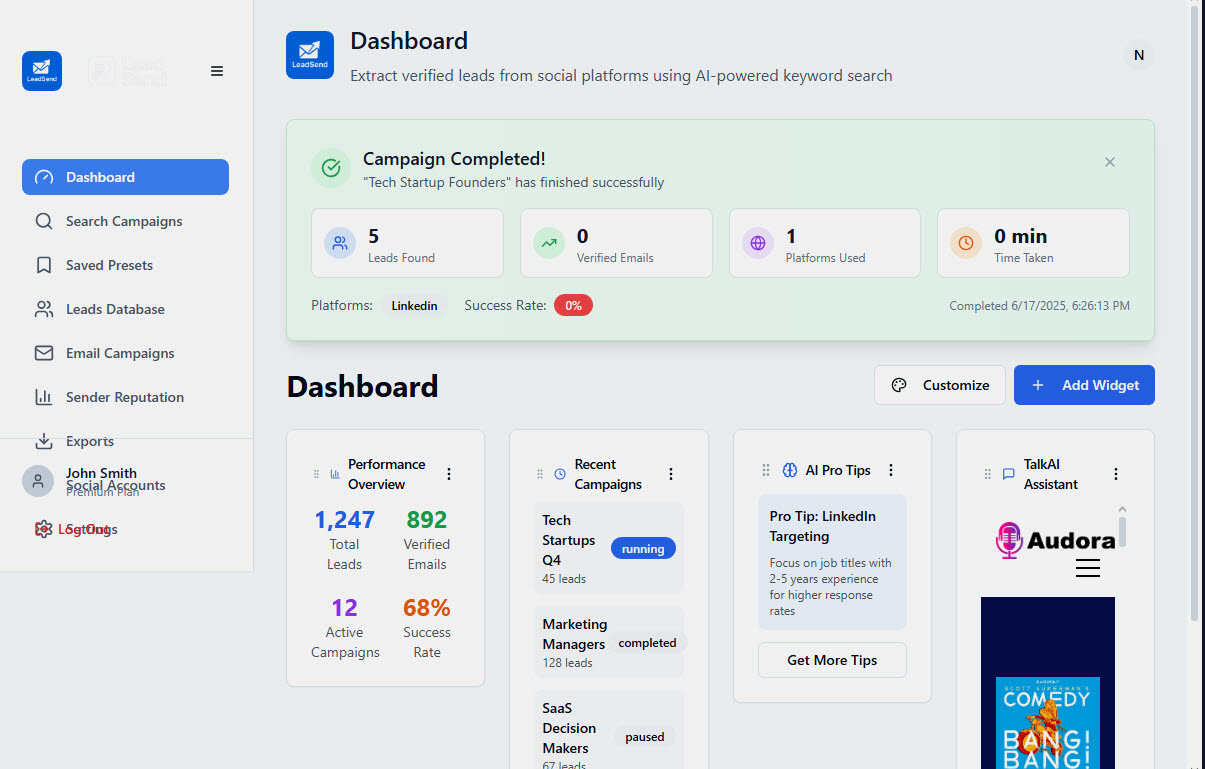Click the Exports download icon
The height and width of the screenshot is (769, 1205).
(44, 441)
